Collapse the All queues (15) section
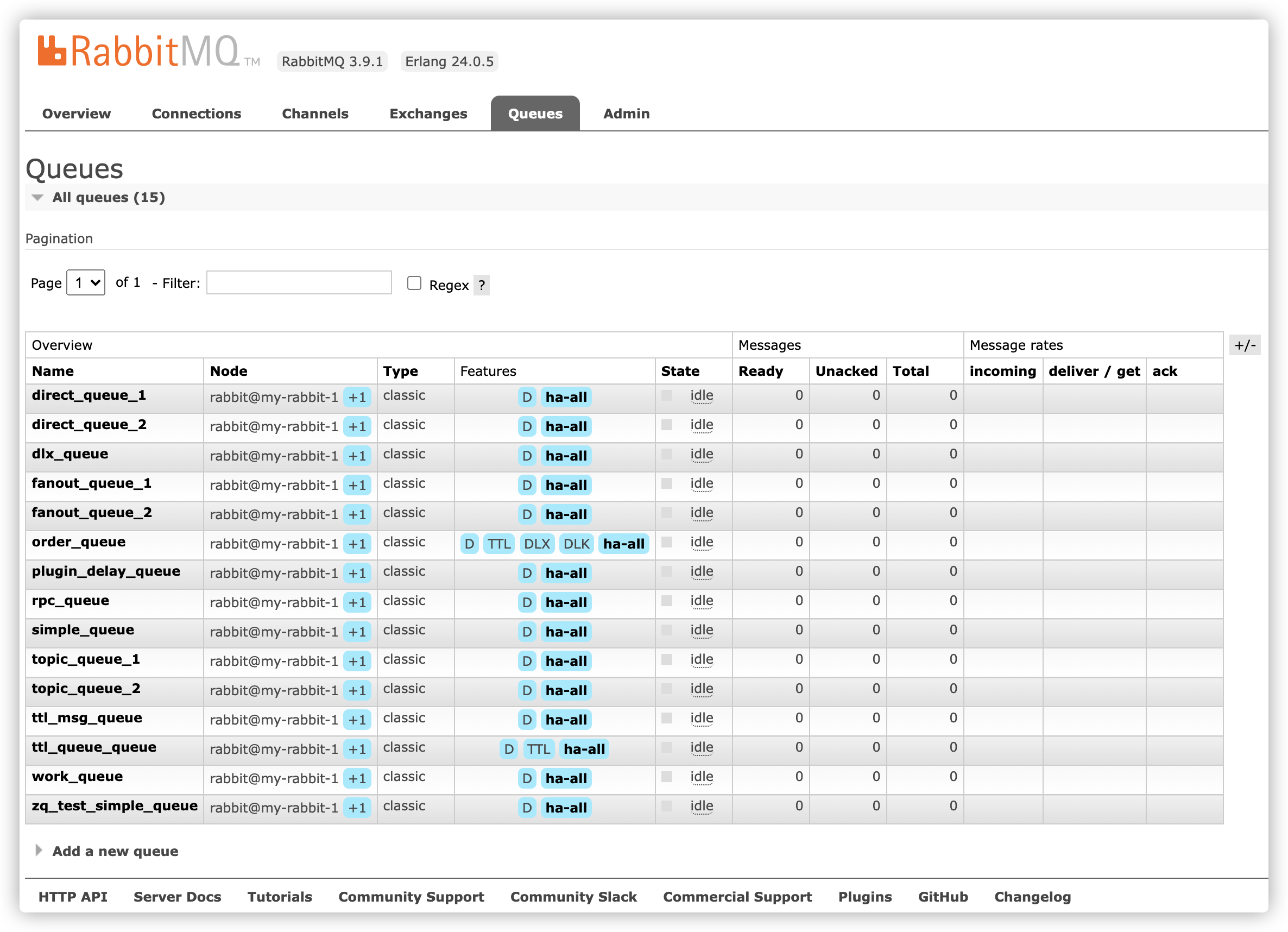This screenshot has width=1288, height=932. [x=109, y=198]
